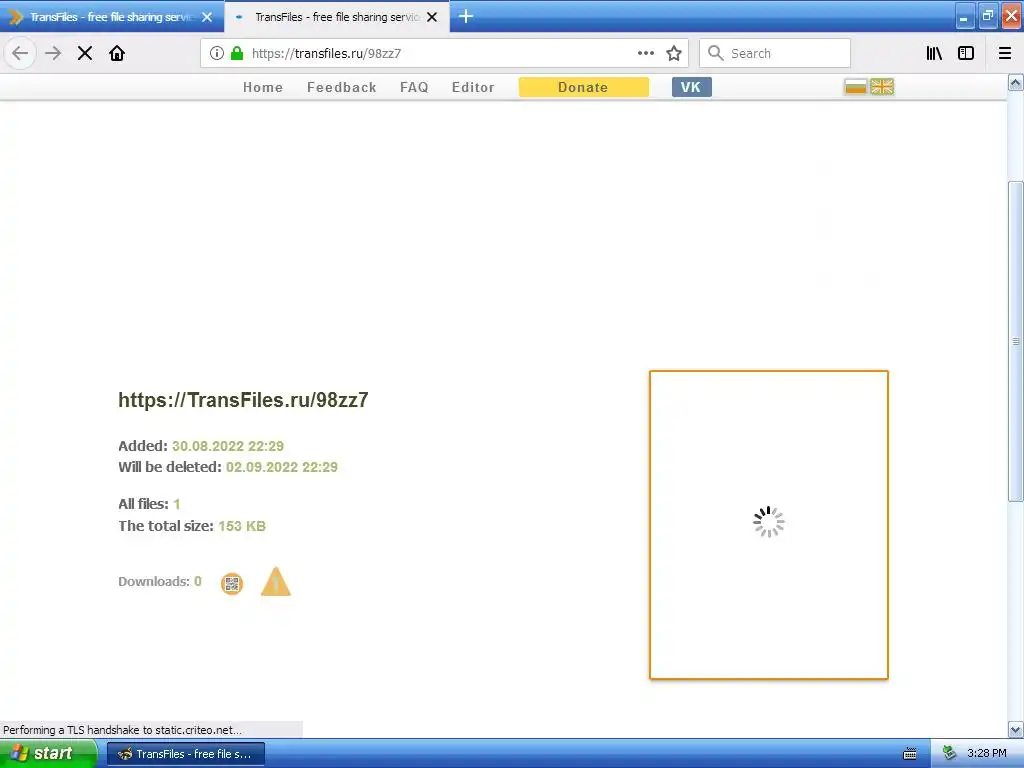Go to the browser Home page icon
Viewport: 1024px width, 768px height.
pyautogui.click(x=117, y=53)
